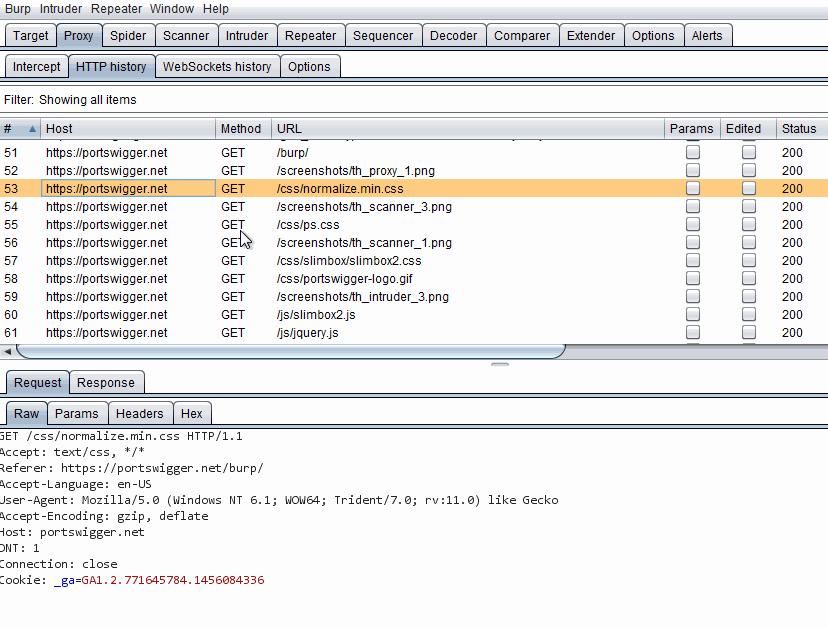Sort by the Method column header
The width and height of the screenshot is (828, 628).
(x=241, y=129)
